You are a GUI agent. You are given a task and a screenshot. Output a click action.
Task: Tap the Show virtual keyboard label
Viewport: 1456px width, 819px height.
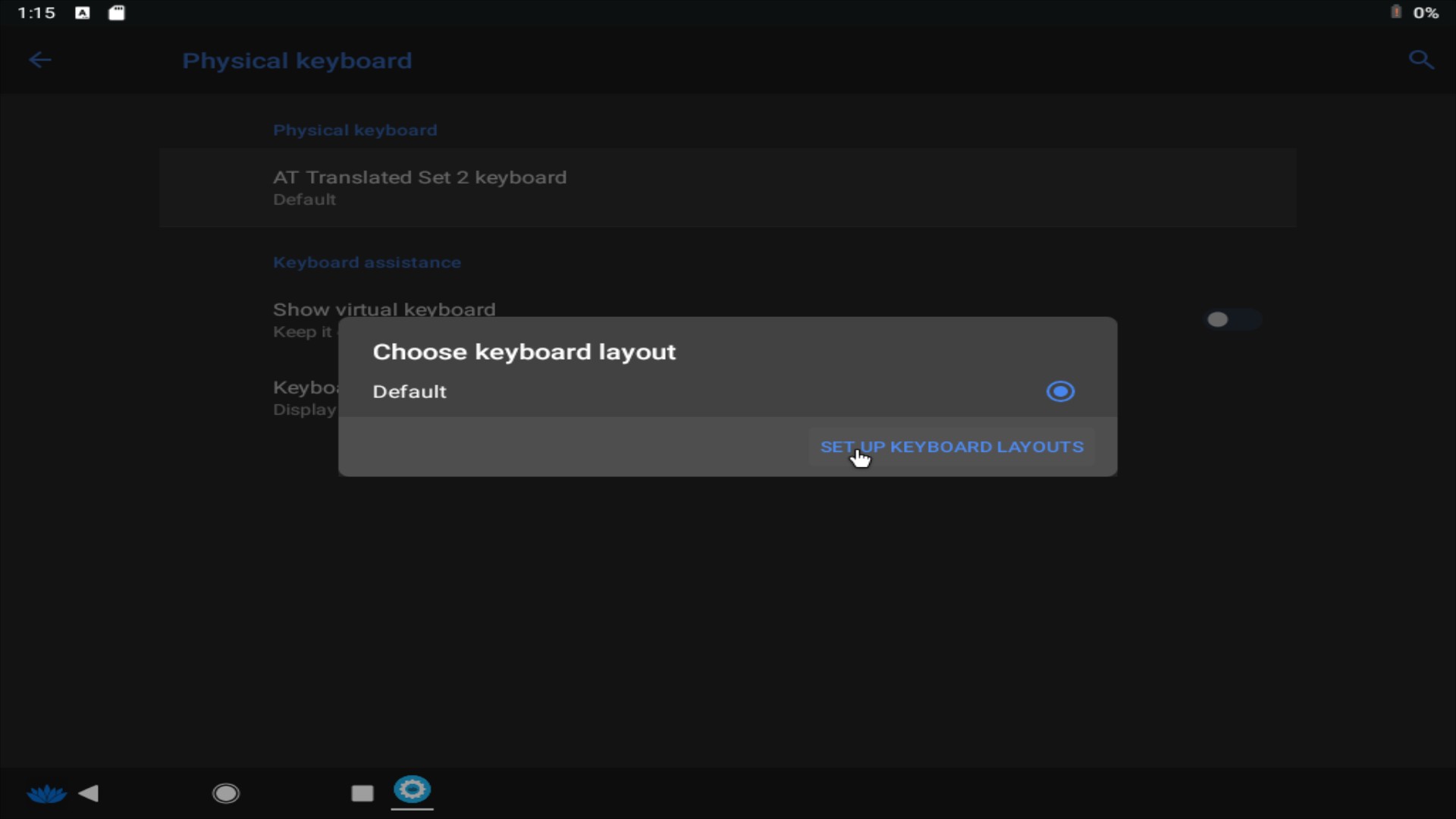(x=384, y=309)
